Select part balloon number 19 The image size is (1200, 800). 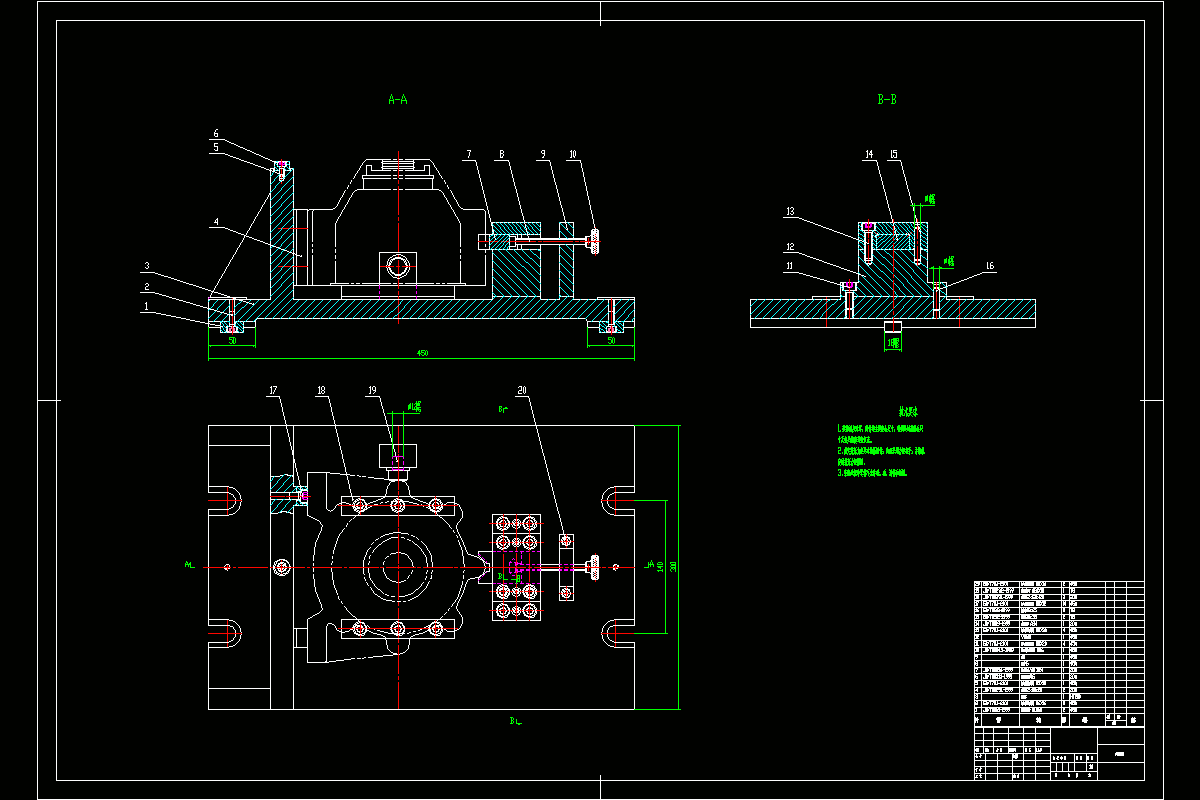tap(371, 390)
